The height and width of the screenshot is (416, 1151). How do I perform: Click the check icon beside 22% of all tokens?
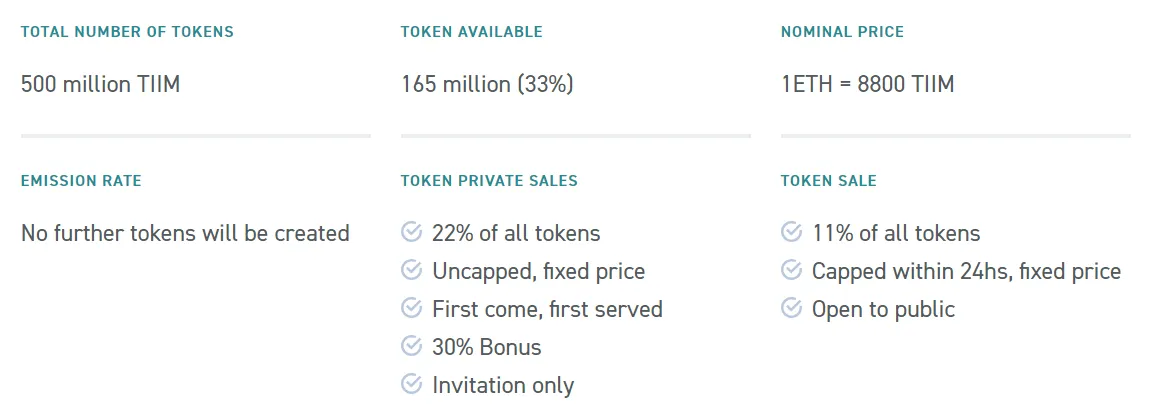[411, 232]
